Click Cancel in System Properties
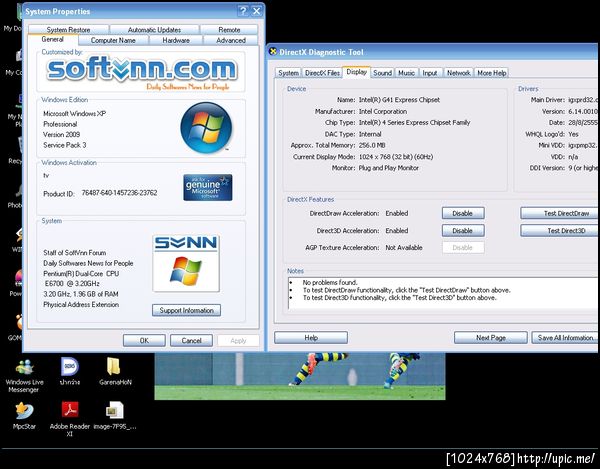 [191, 340]
